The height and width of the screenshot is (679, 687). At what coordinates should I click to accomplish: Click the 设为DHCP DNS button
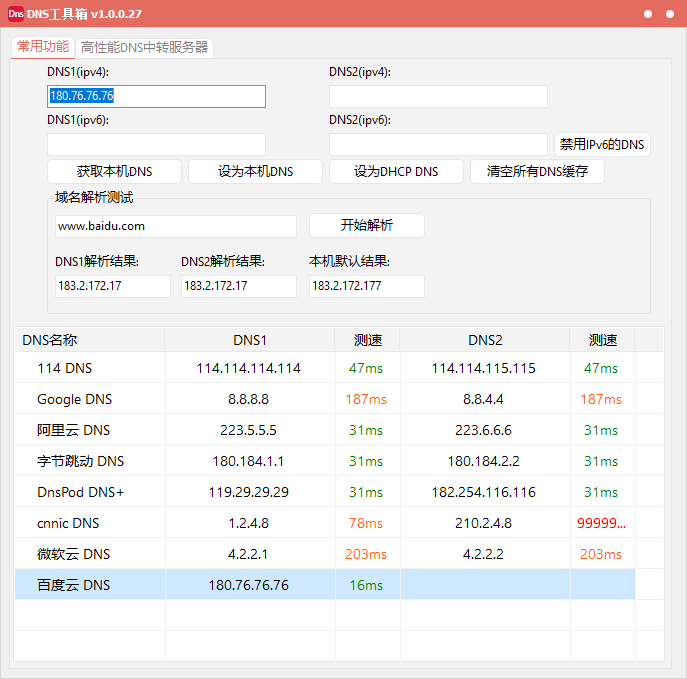[x=396, y=171]
